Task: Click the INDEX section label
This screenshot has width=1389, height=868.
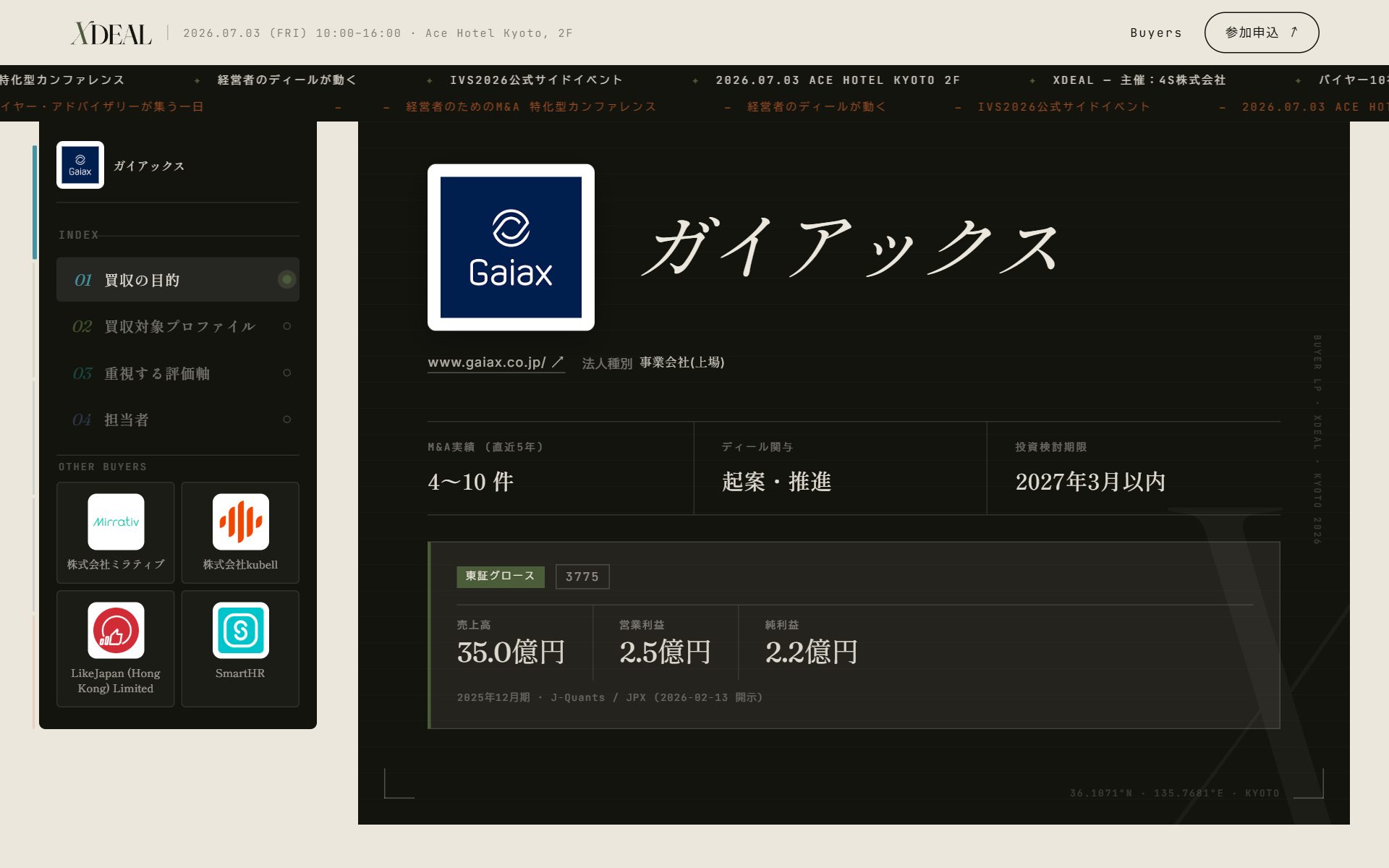Action: [79, 235]
